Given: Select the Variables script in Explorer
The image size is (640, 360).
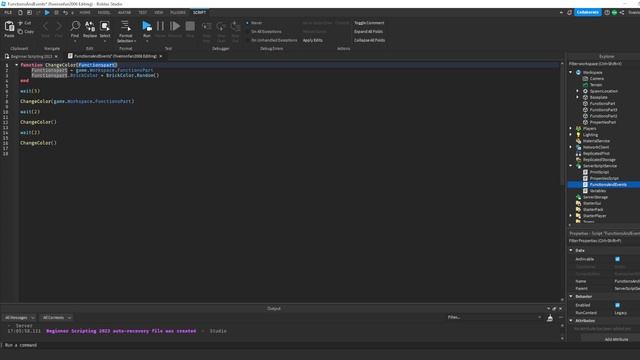Looking at the screenshot, I should [x=598, y=191].
